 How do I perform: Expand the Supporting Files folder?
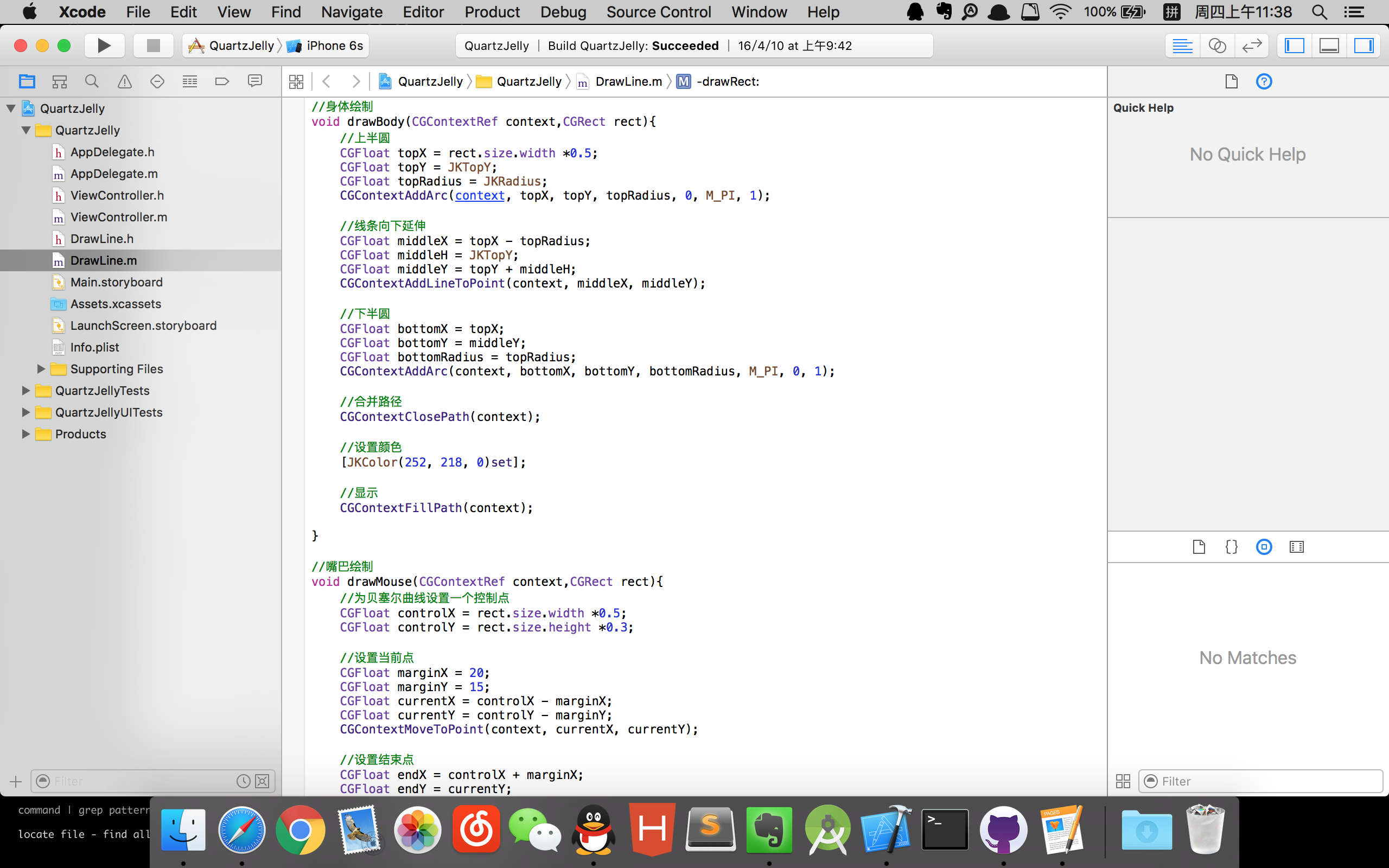click(41, 368)
